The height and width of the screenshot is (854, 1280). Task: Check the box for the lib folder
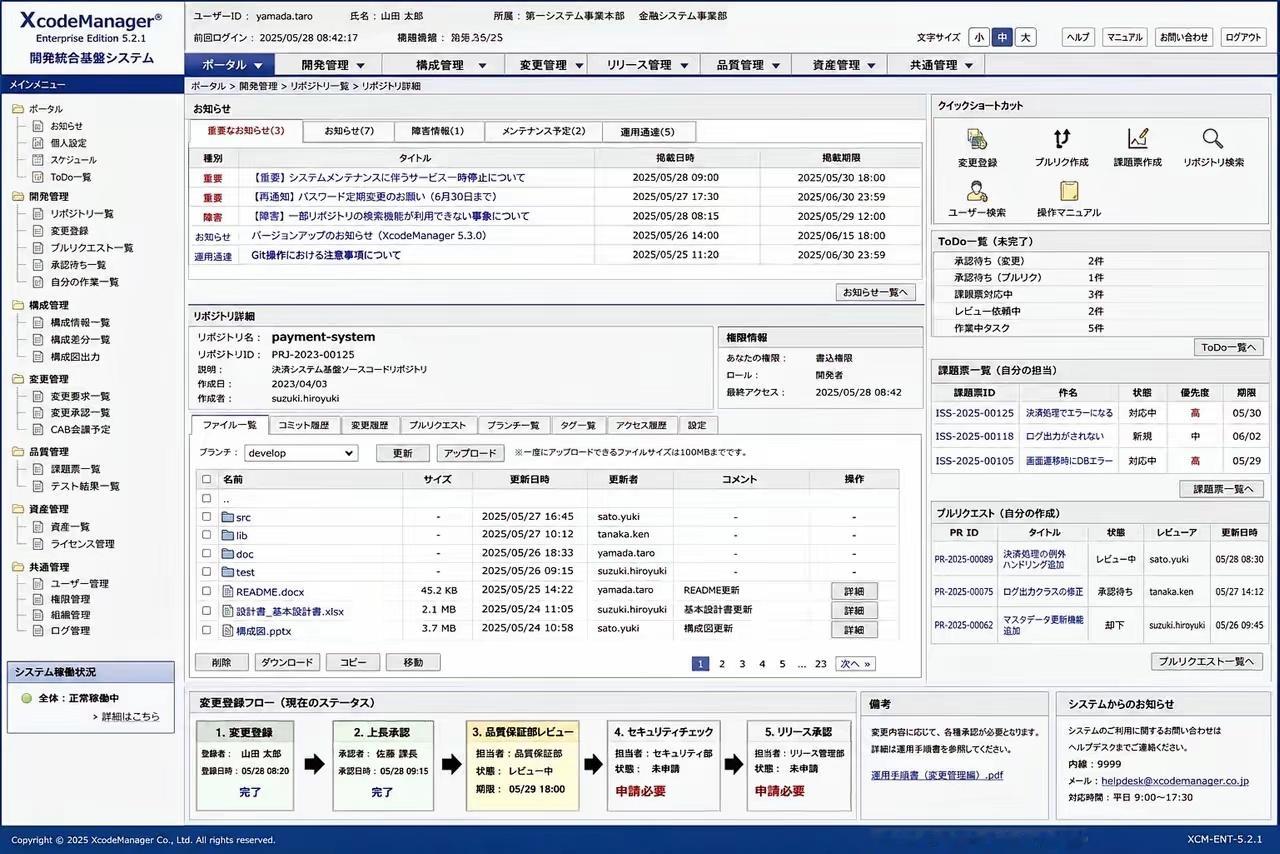pos(207,535)
